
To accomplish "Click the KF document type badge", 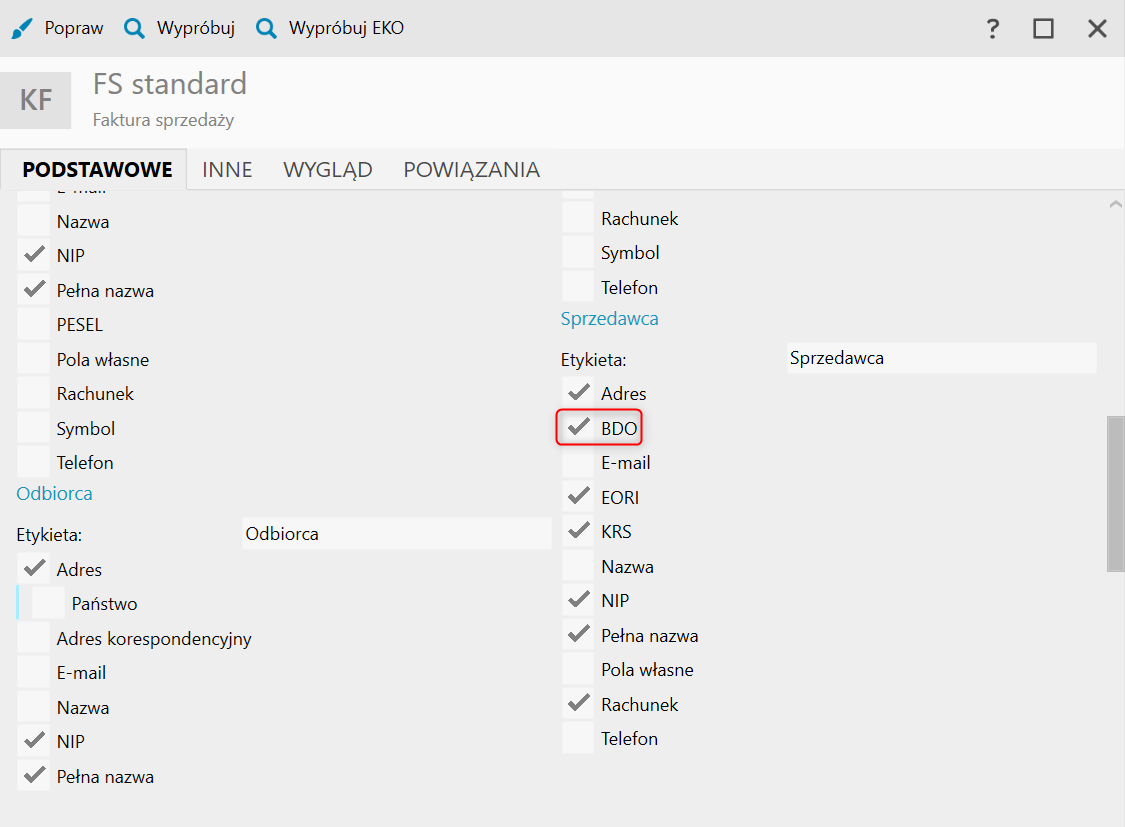I will [36, 100].
